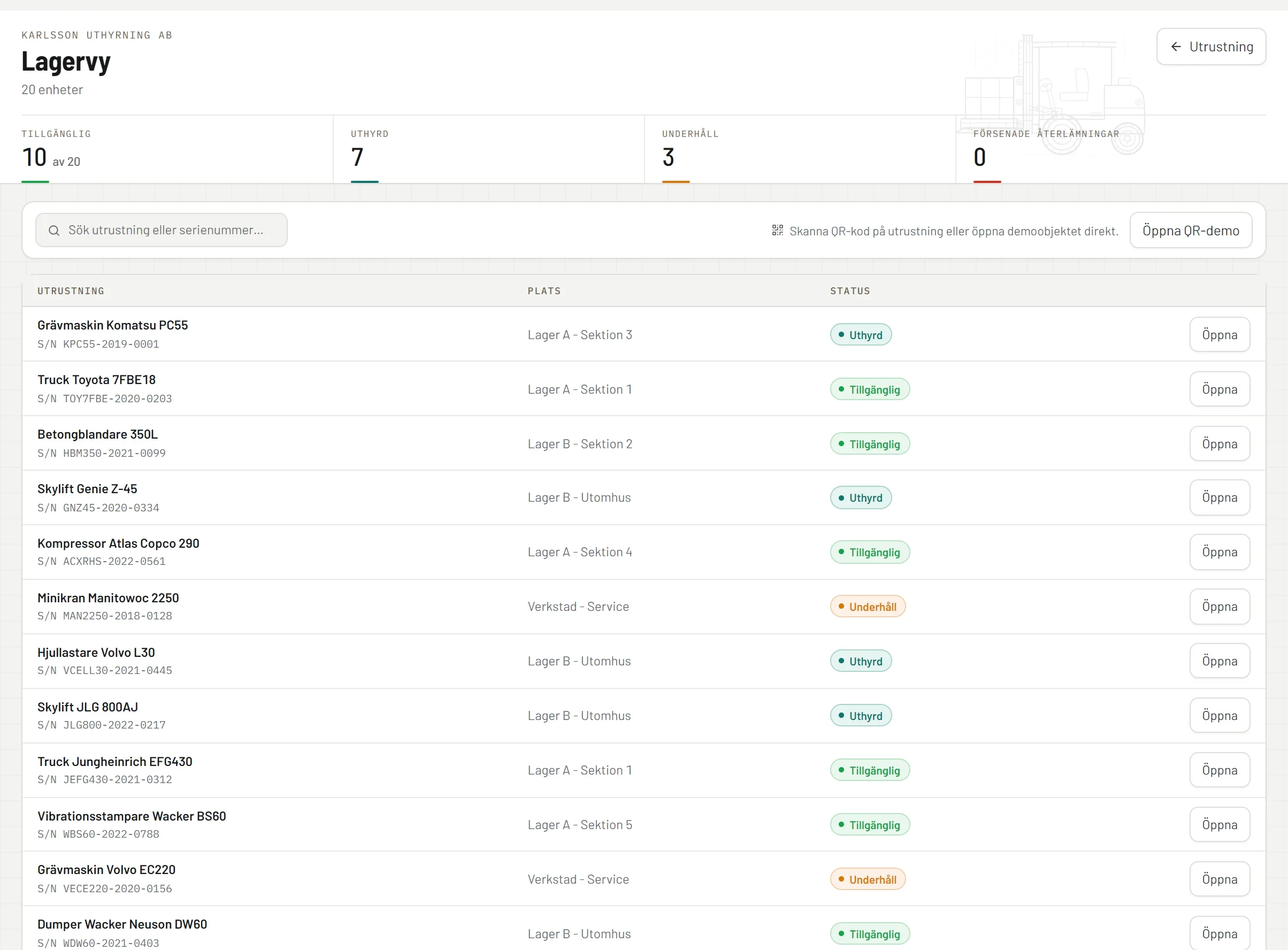Click the search magnifier icon

click(54, 231)
